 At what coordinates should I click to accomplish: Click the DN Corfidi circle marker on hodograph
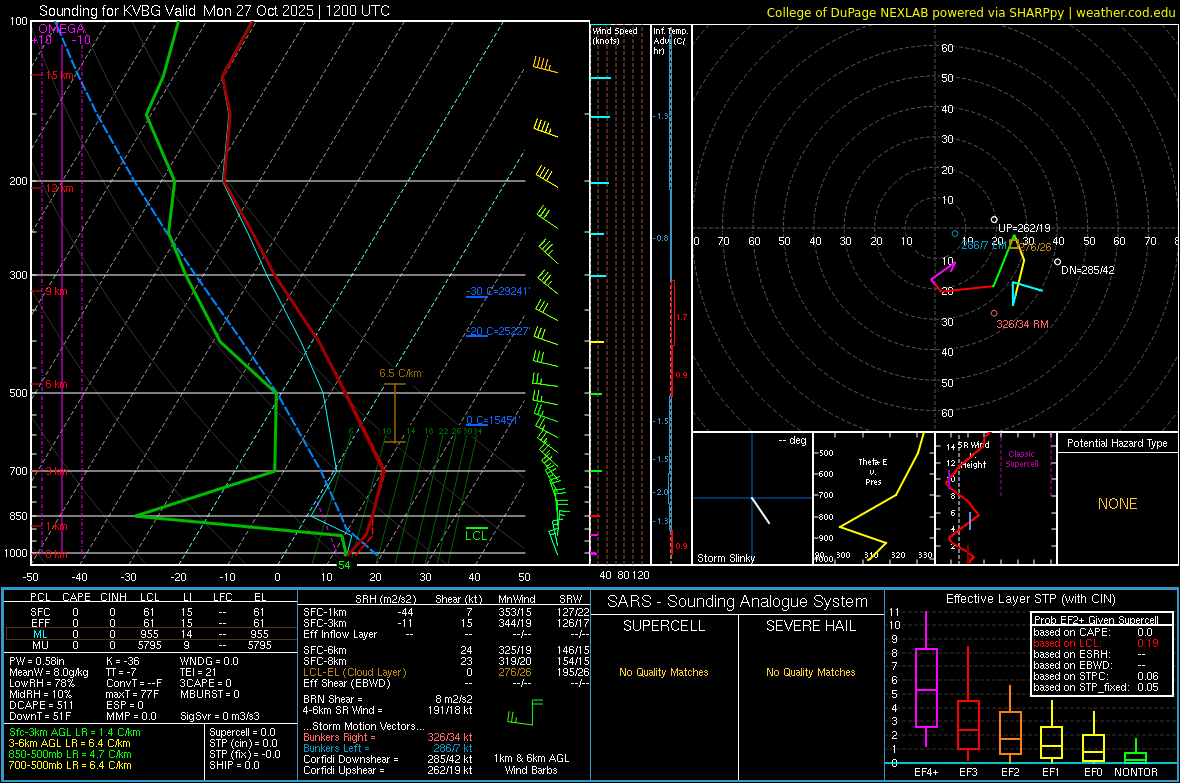pos(1057,262)
